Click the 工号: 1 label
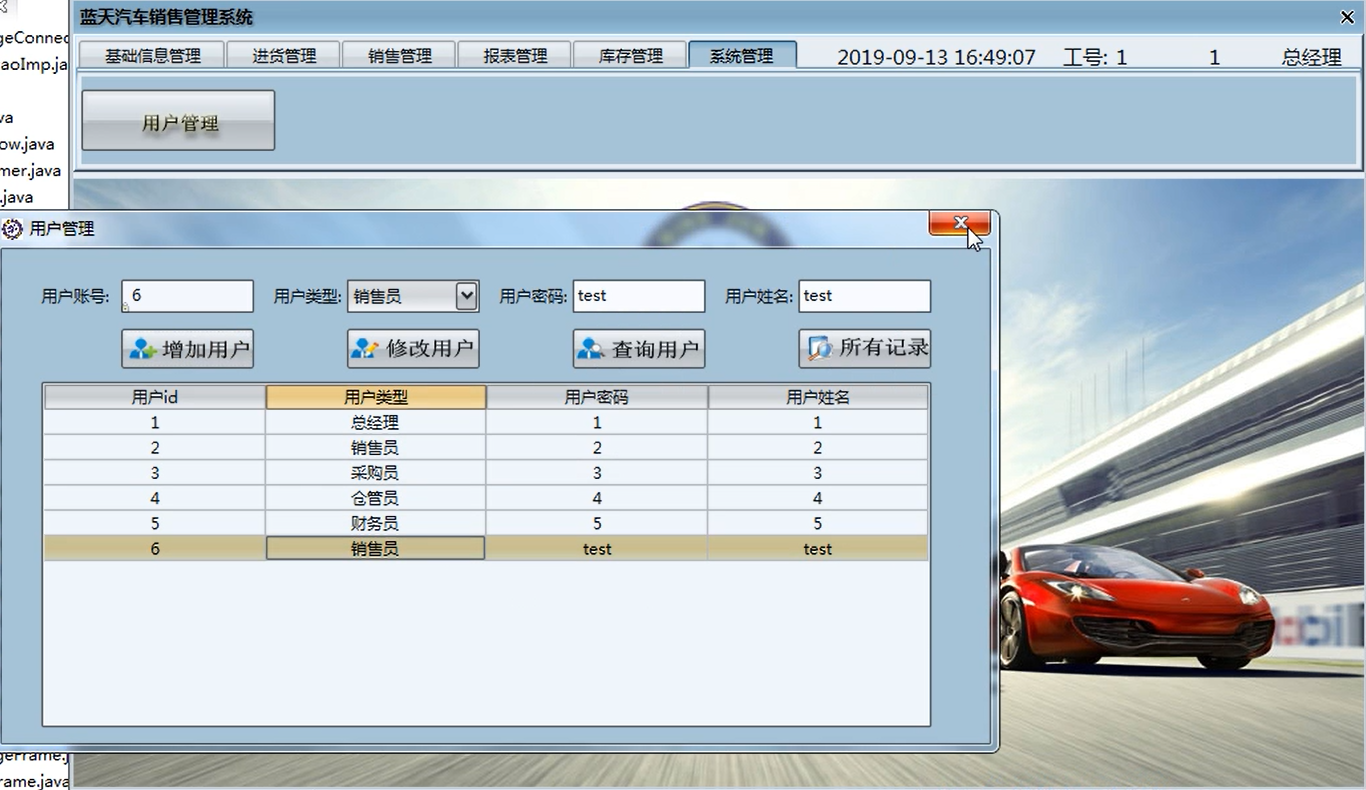1366x790 pixels. (x=1095, y=57)
